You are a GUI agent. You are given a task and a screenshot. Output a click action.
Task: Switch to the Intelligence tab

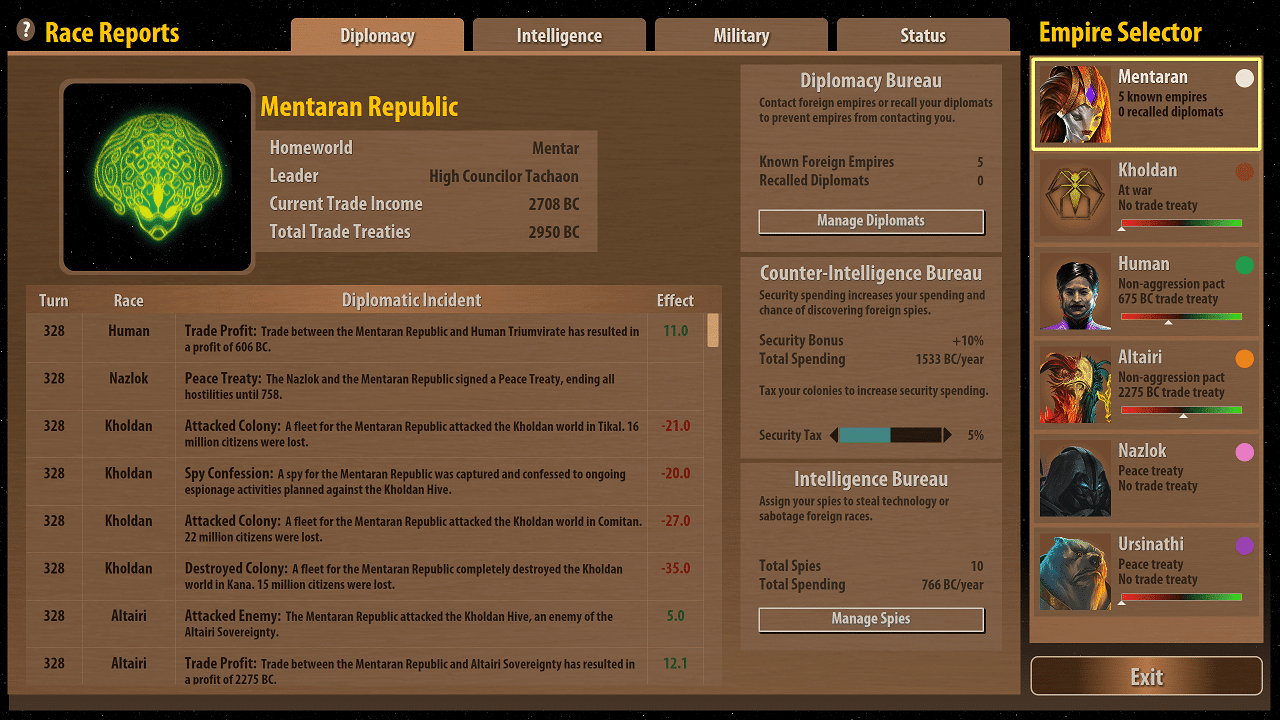(x=559, y=34)
